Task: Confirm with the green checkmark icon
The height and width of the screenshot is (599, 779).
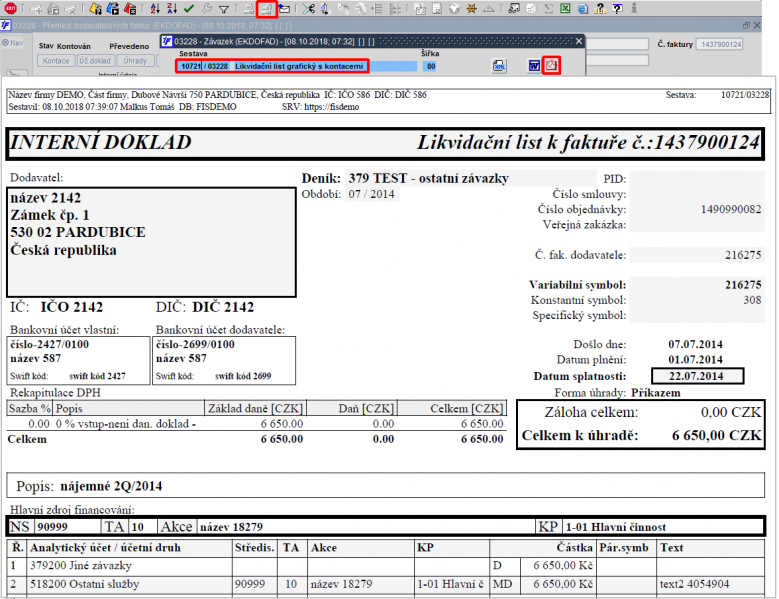Action: pos(189,9)
